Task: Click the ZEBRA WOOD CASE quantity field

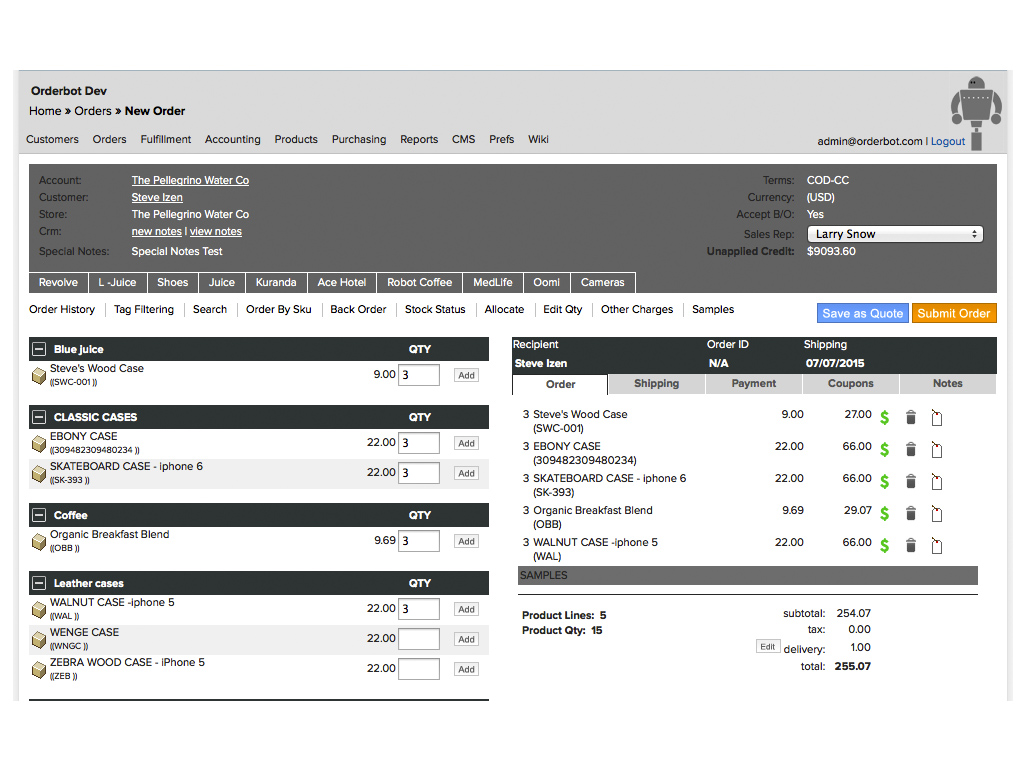Action: [x=419, y=669]
